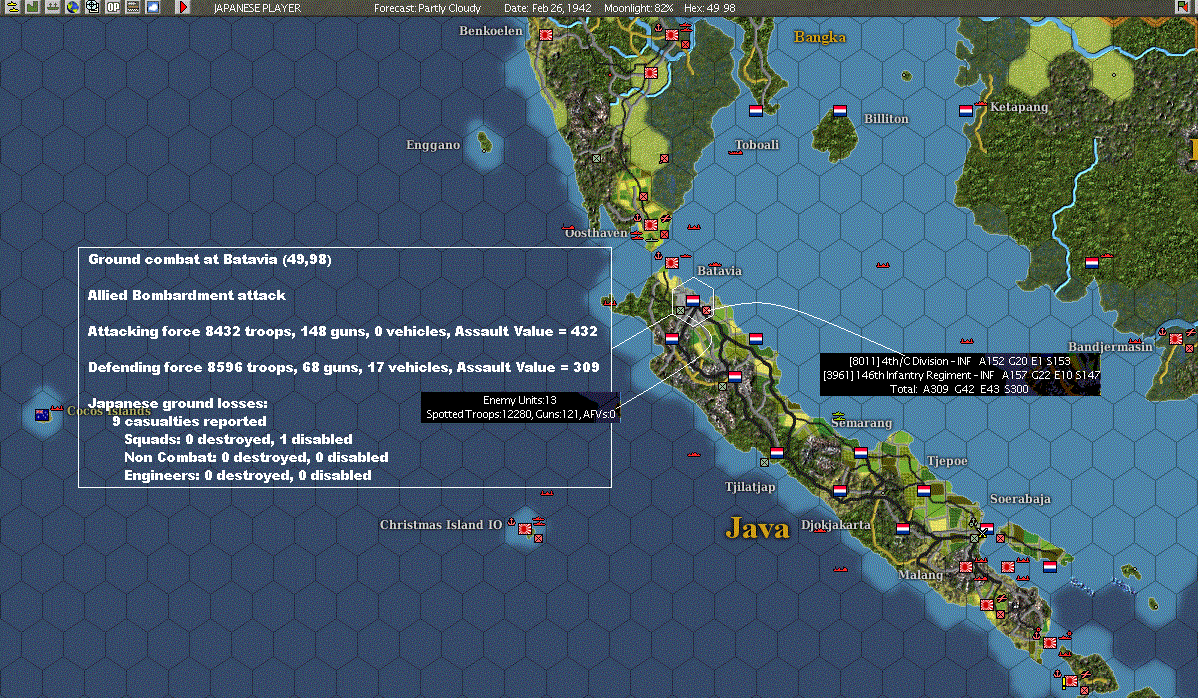Click the 'Attacking force 8432 troops' line
The height and width of the screenshot is (698, 1198).
[342, 331]
